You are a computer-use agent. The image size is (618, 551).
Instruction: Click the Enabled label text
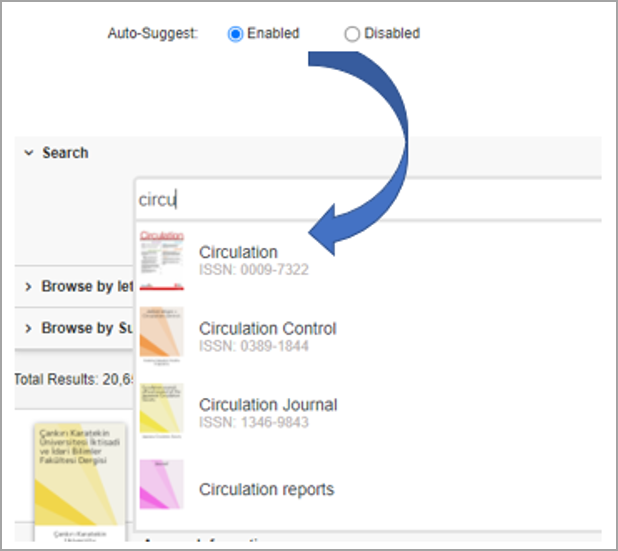(x=273, y=34)
